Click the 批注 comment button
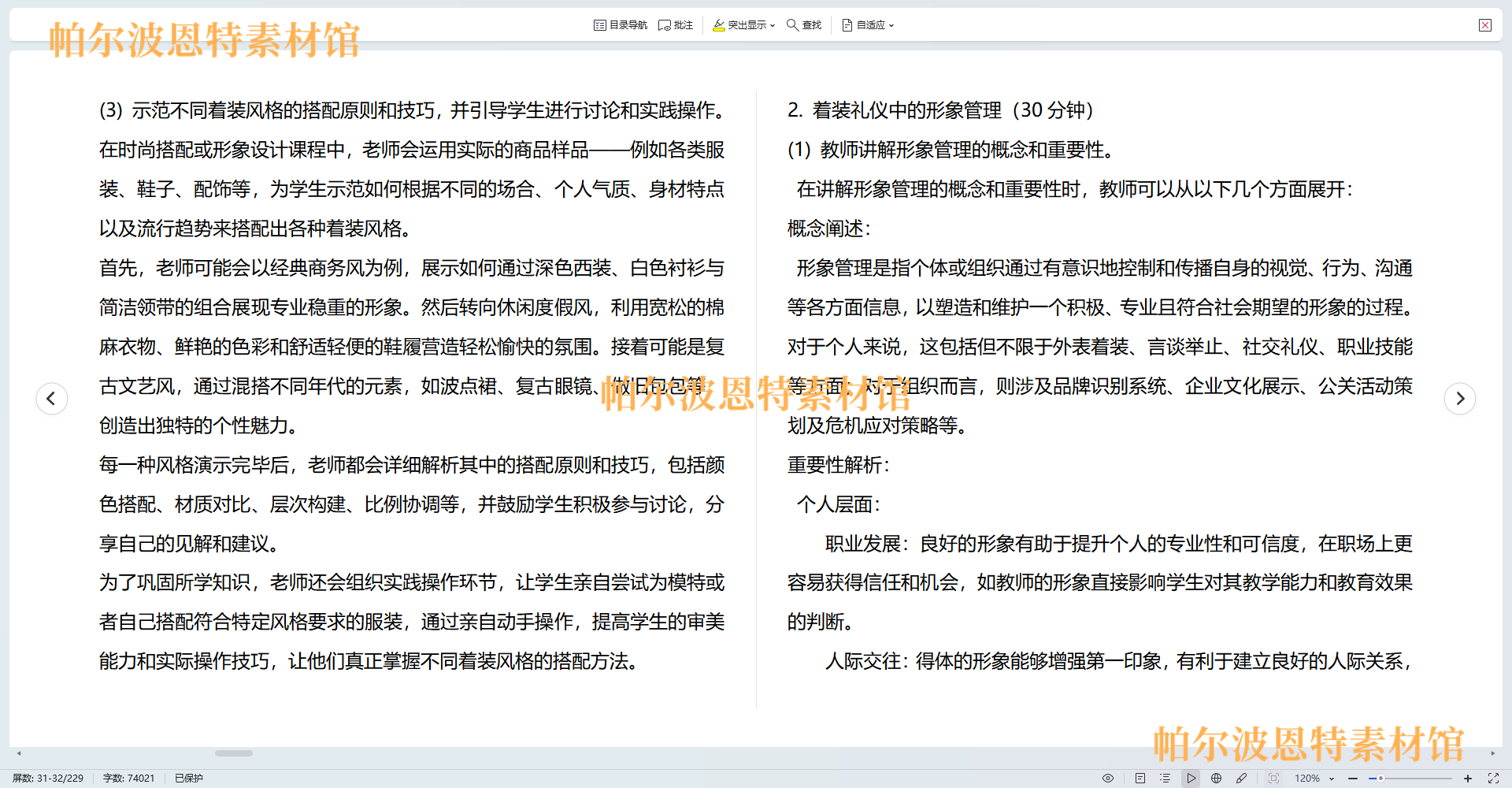The image size is (1512, 788). (676, 25)
